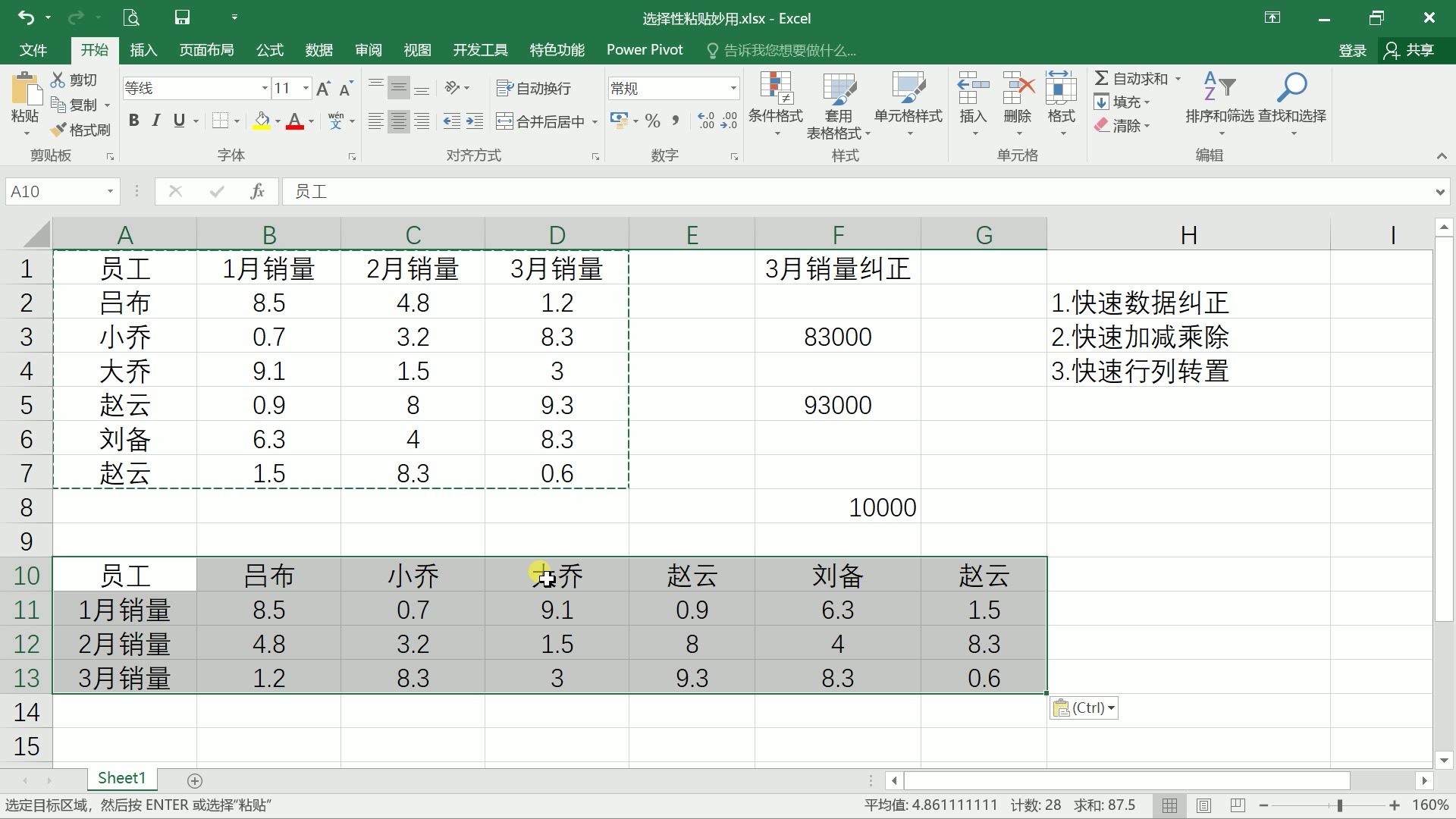The height and width of the screenshot is (819, 1456).
Task: Open the paste options (Ctrl) dropdown
Action: 1084,708
